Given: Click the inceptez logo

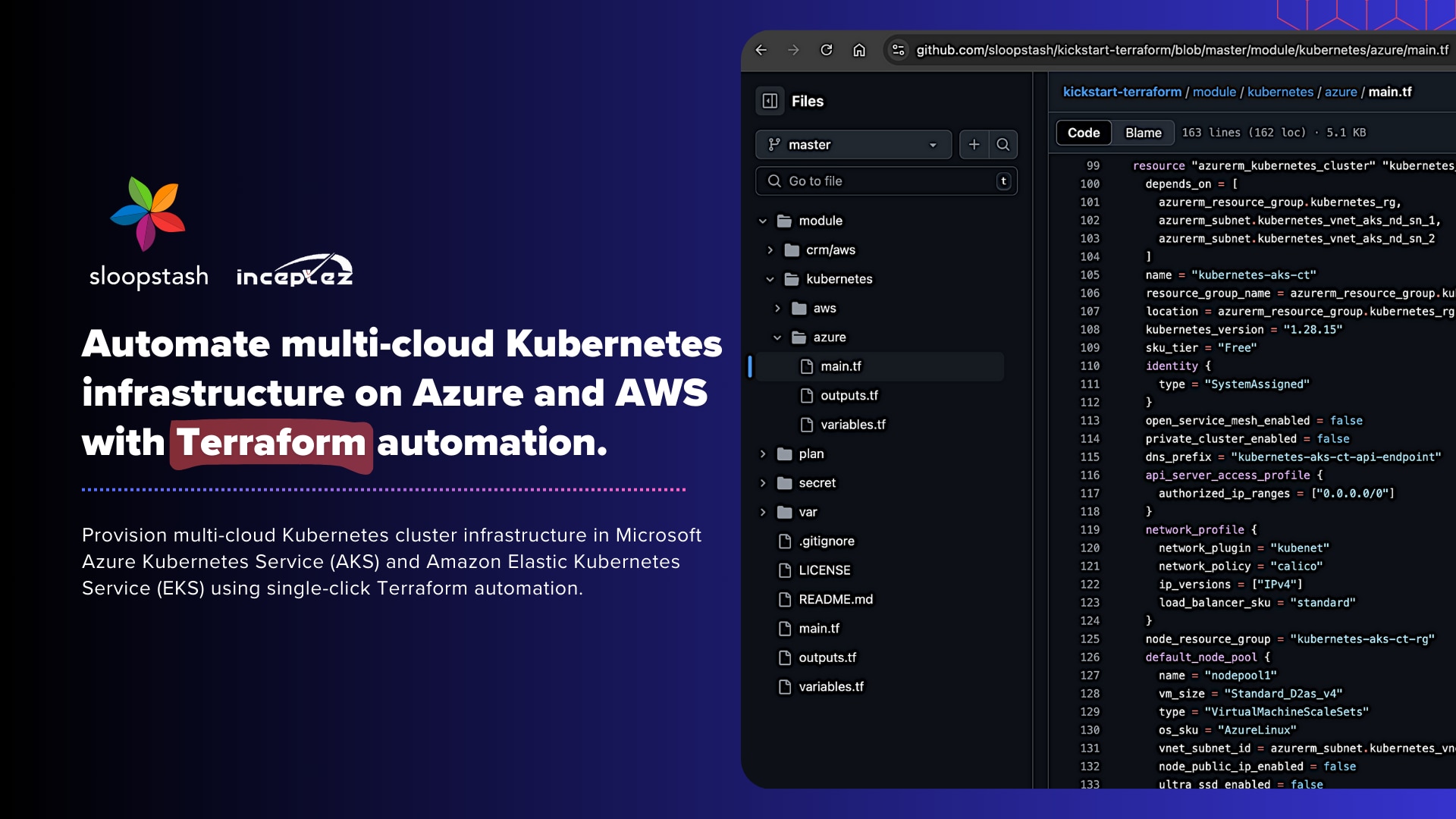Looking at the screenshot, I should tap(295, 271).
